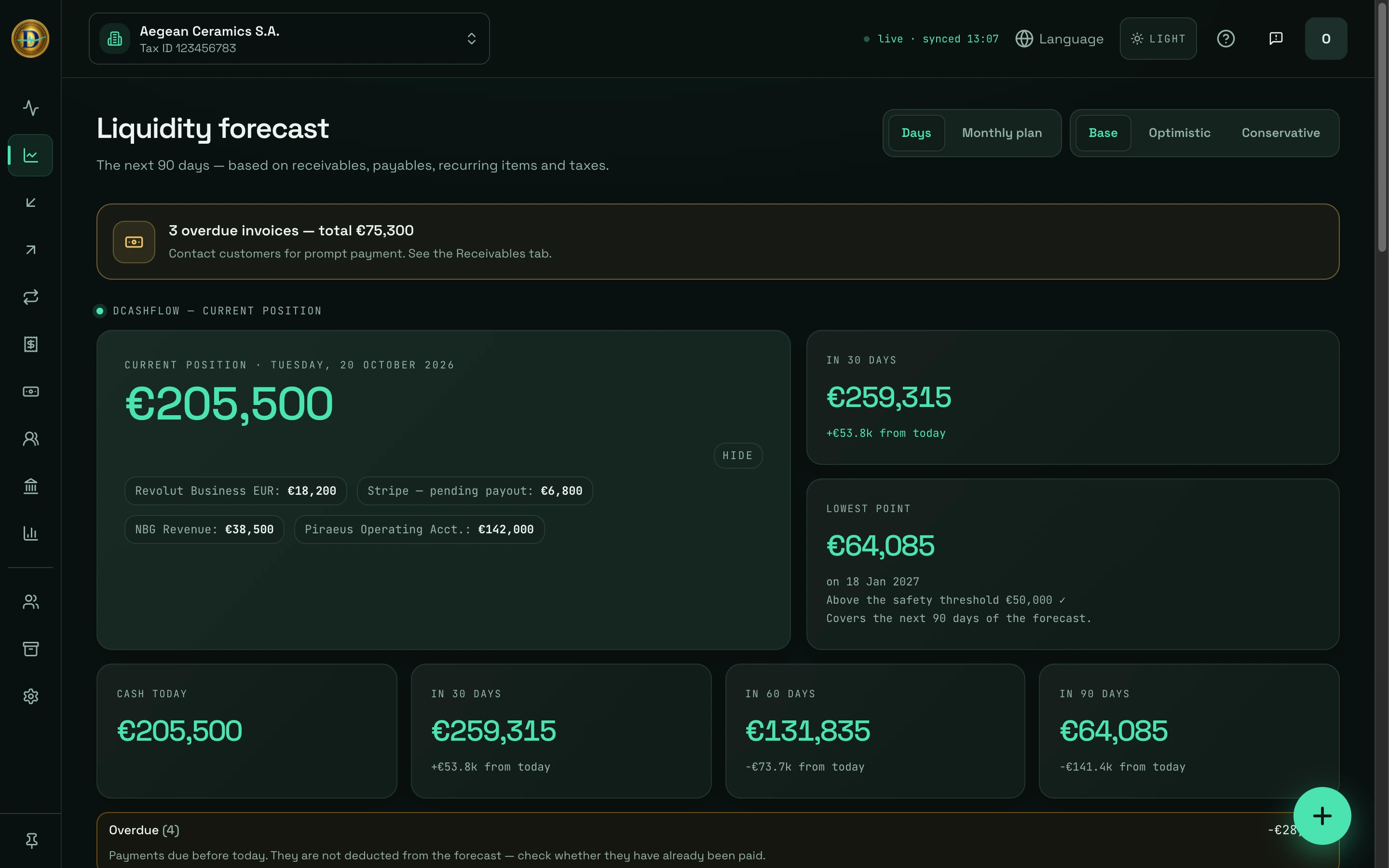Open the outgoing arrow (payables) sidebar icon
Screen dimensions: 1389x868
30,250
